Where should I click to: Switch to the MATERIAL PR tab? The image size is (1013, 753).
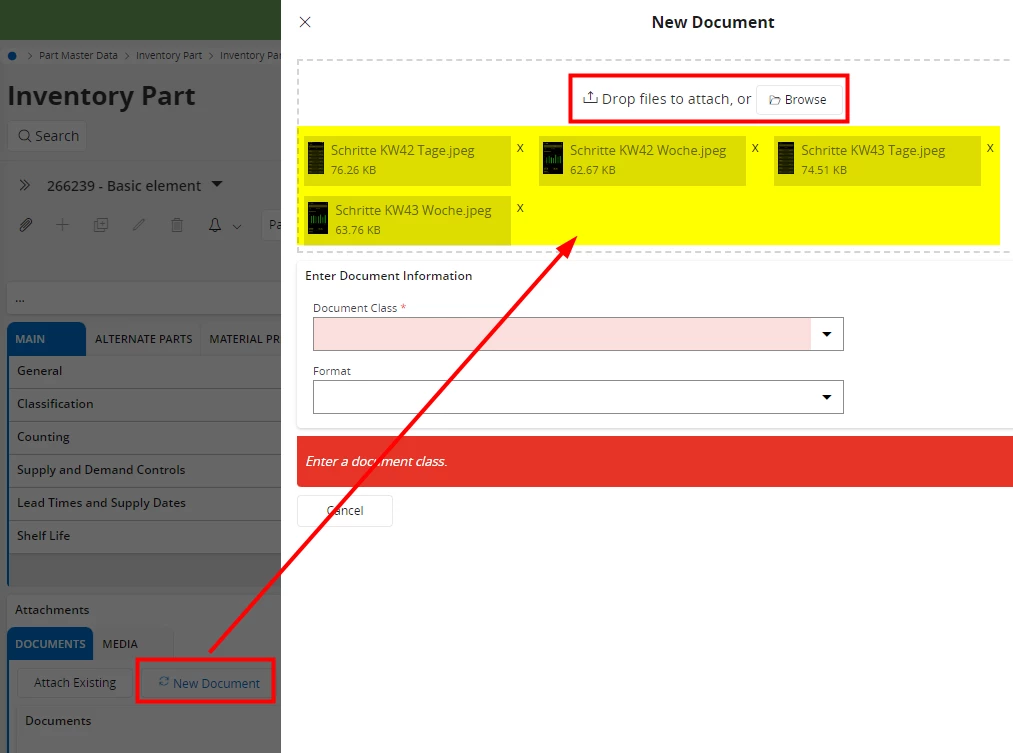pyautogui.click(x=242, y=339)
